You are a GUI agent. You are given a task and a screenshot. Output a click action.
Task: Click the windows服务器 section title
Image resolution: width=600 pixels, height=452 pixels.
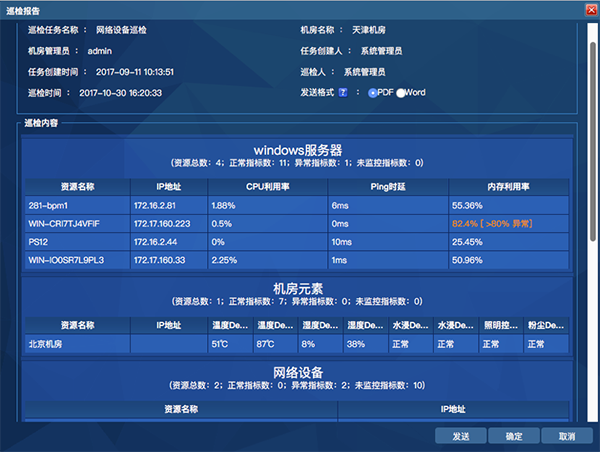297,149
